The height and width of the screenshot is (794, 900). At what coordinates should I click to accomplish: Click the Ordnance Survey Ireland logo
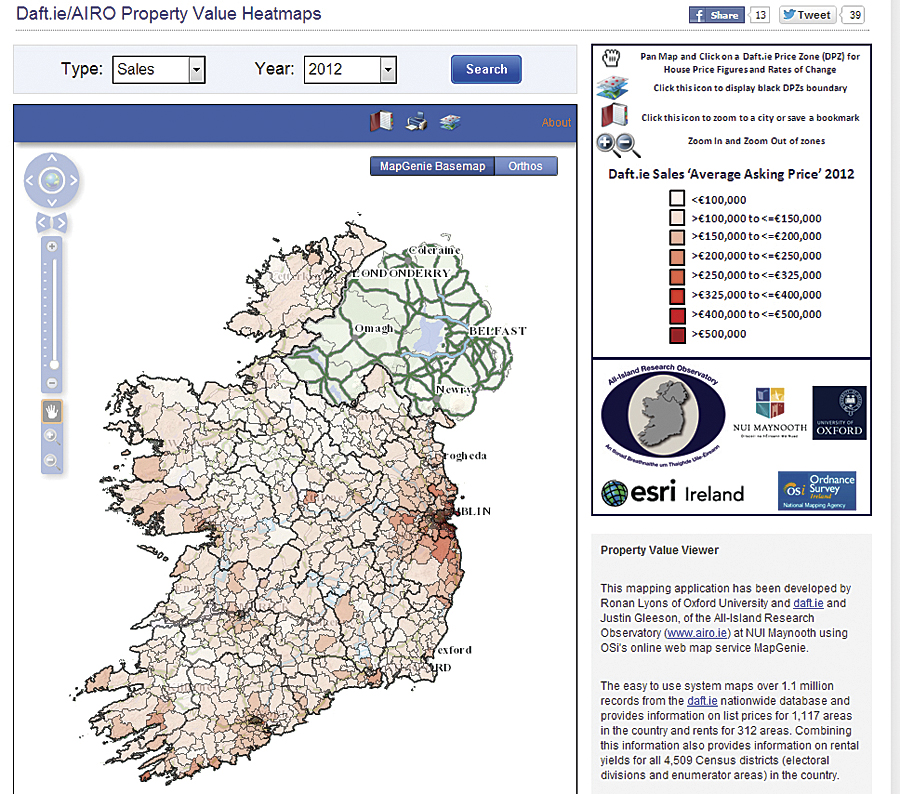pos(817,491)
